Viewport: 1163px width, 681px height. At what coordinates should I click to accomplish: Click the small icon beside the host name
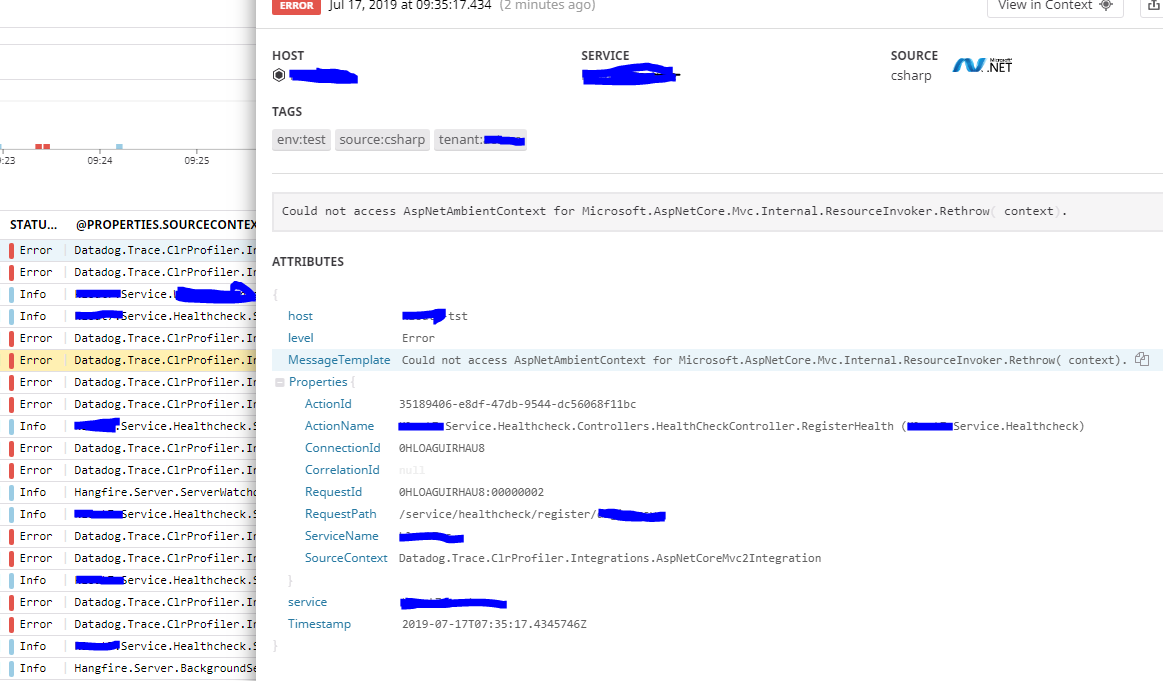tap(278, 74)
